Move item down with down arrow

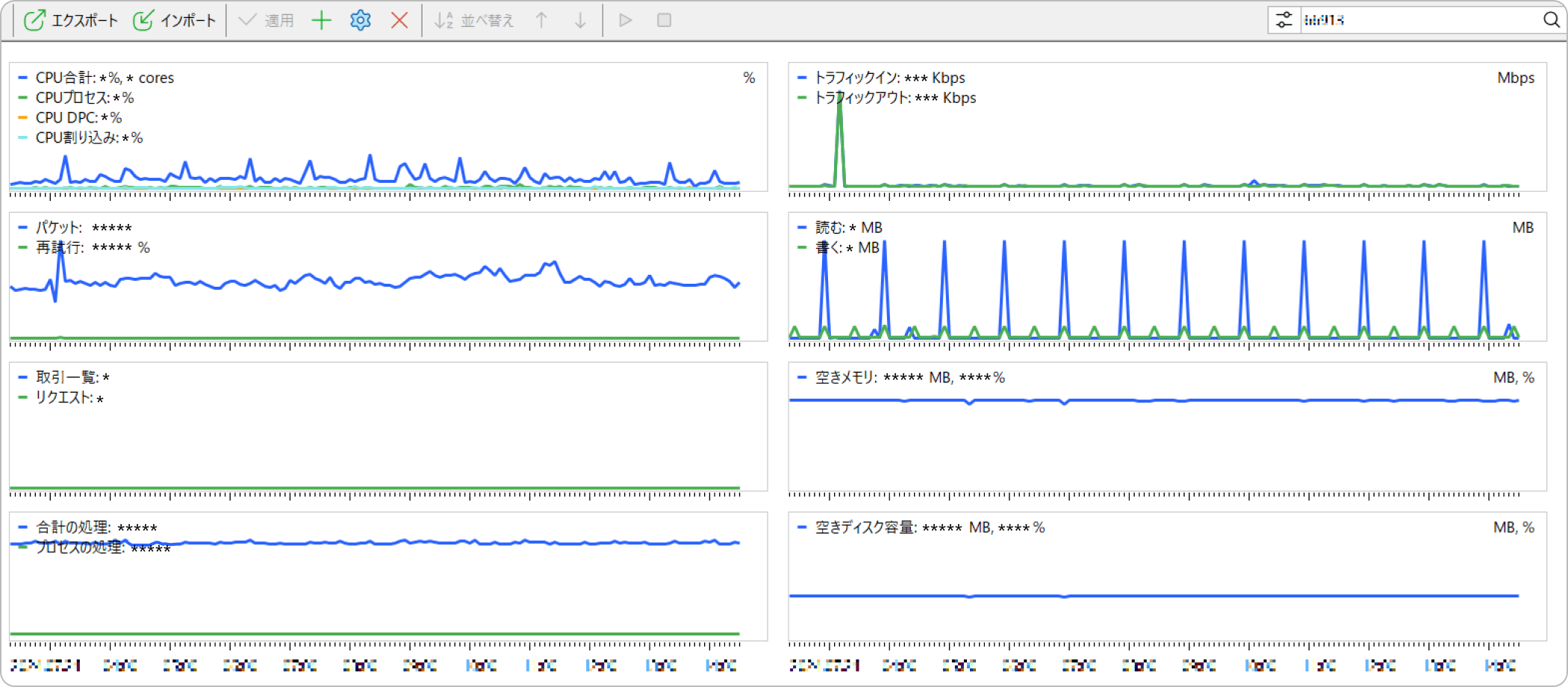pos(580,20)
